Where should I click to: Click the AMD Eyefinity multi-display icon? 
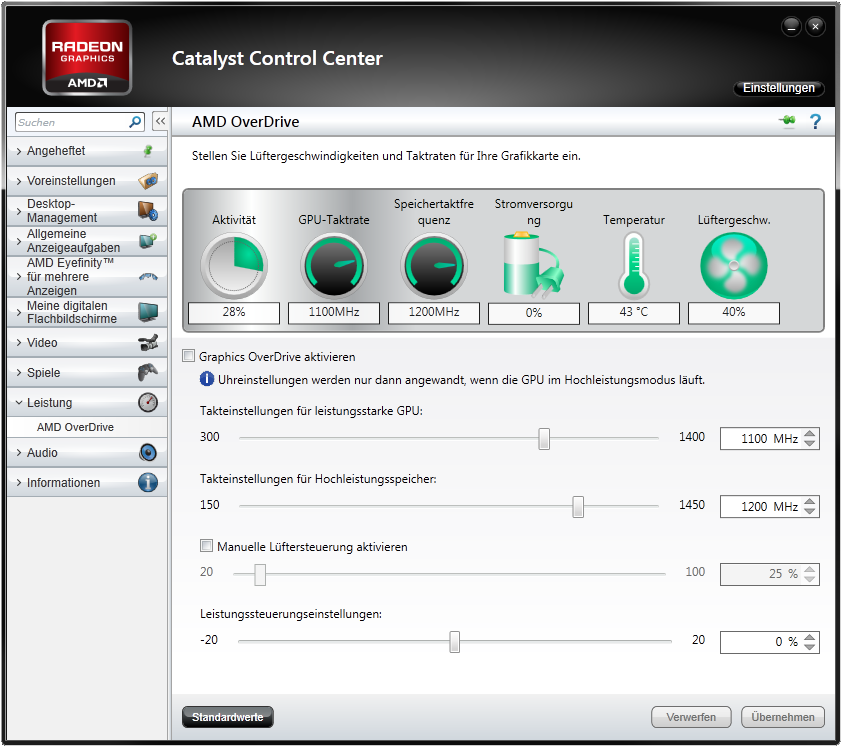point(148,277)
